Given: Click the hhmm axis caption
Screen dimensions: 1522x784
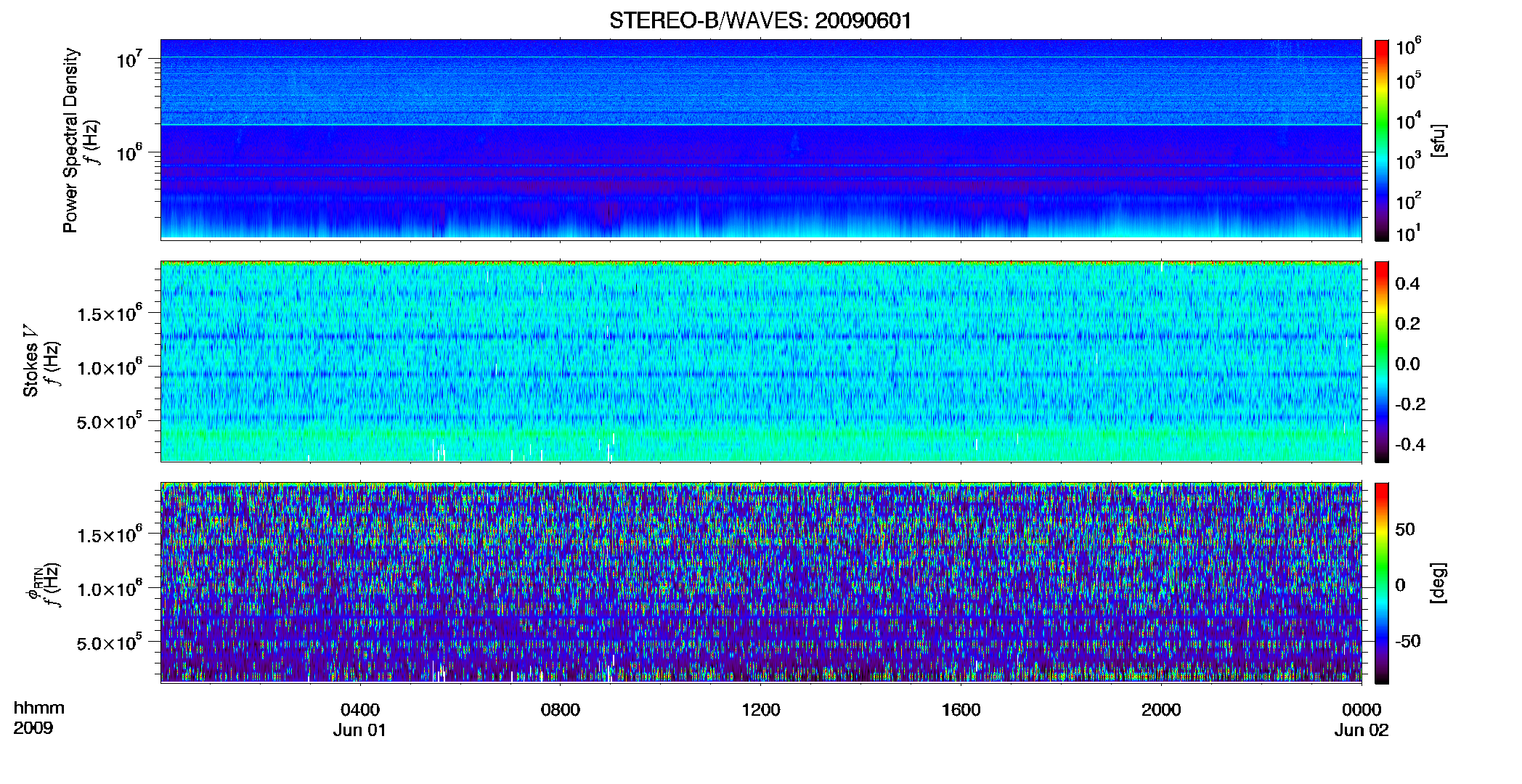Looking at the screenshot, I should coord(39,708).
